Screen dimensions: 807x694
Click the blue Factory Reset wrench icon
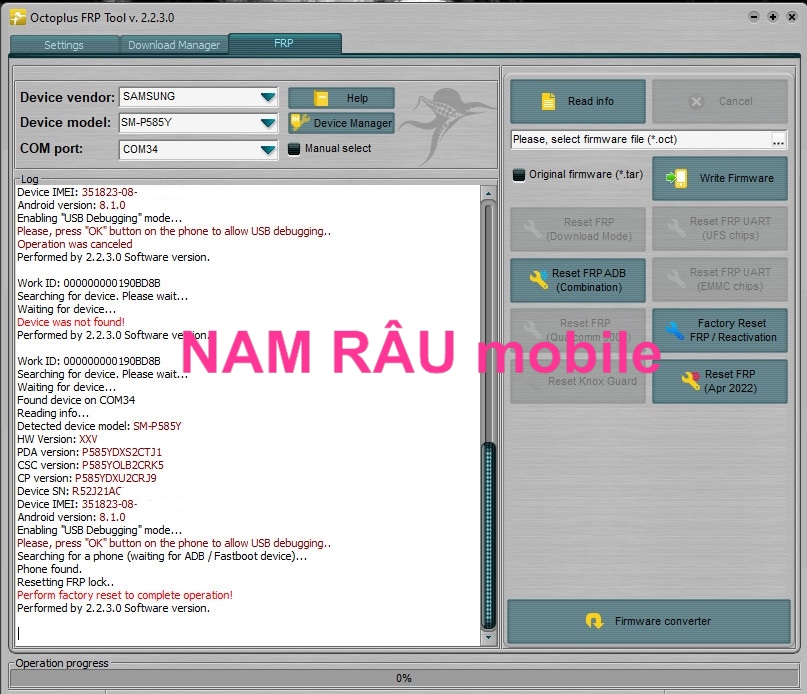pyautogui.click(x=675, y=331)
